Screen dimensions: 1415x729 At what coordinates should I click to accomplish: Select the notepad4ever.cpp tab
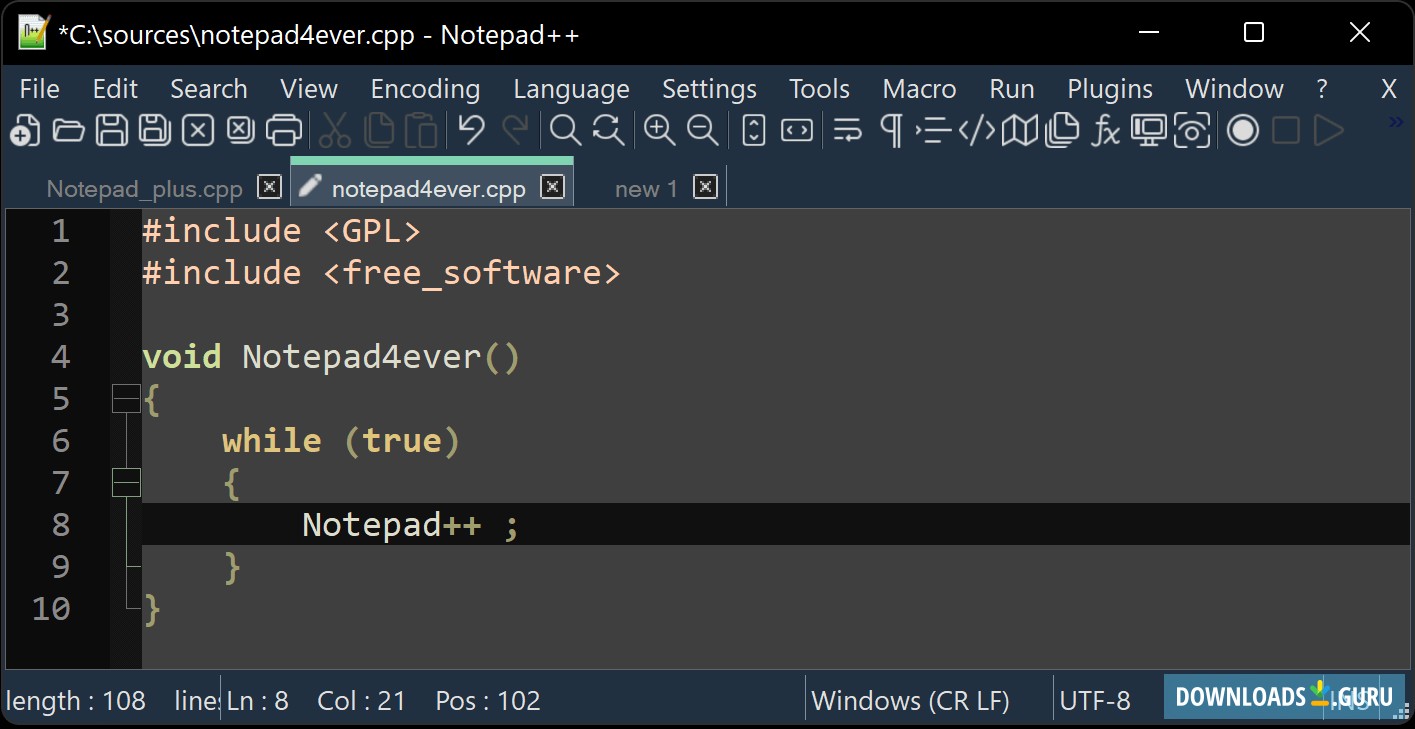click(428, 189)
